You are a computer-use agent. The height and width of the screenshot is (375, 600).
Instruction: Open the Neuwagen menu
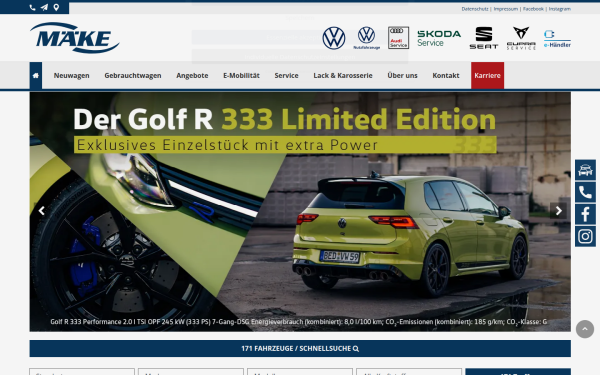(72, 76)
